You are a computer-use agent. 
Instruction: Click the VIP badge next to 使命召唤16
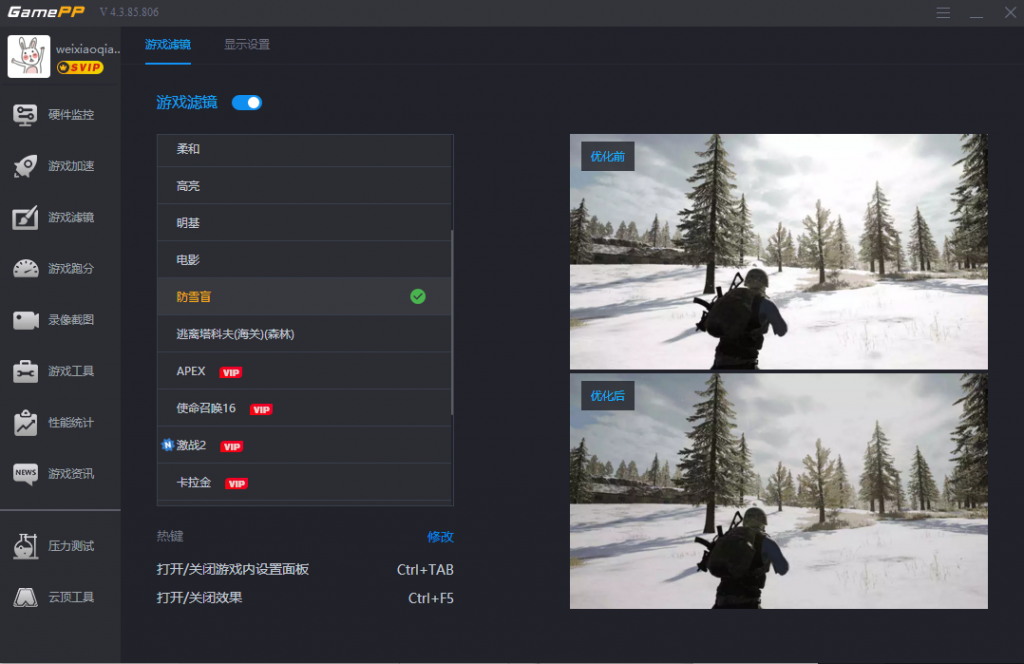pyautogui.click(x=261, y=409)
